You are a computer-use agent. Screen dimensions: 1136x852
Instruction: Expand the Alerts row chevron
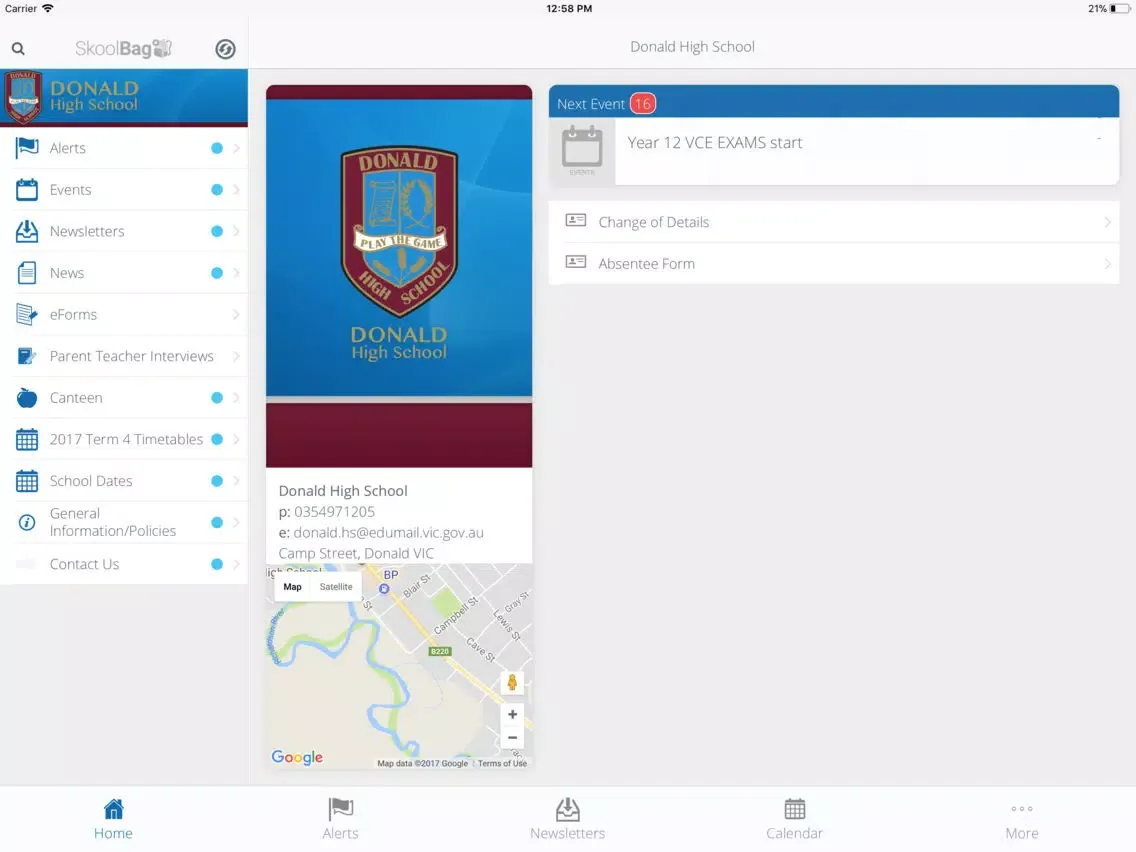[236, 148]
